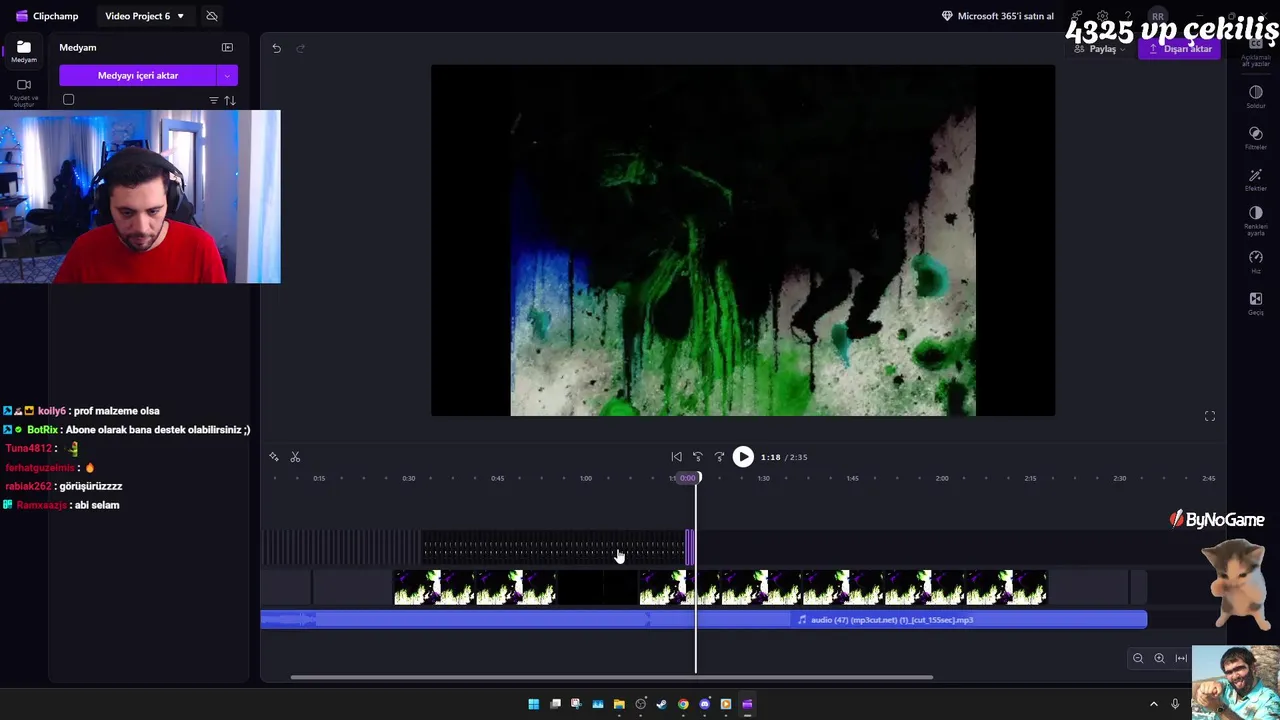Open the Windows Start menu

click(x=534, y=704)
